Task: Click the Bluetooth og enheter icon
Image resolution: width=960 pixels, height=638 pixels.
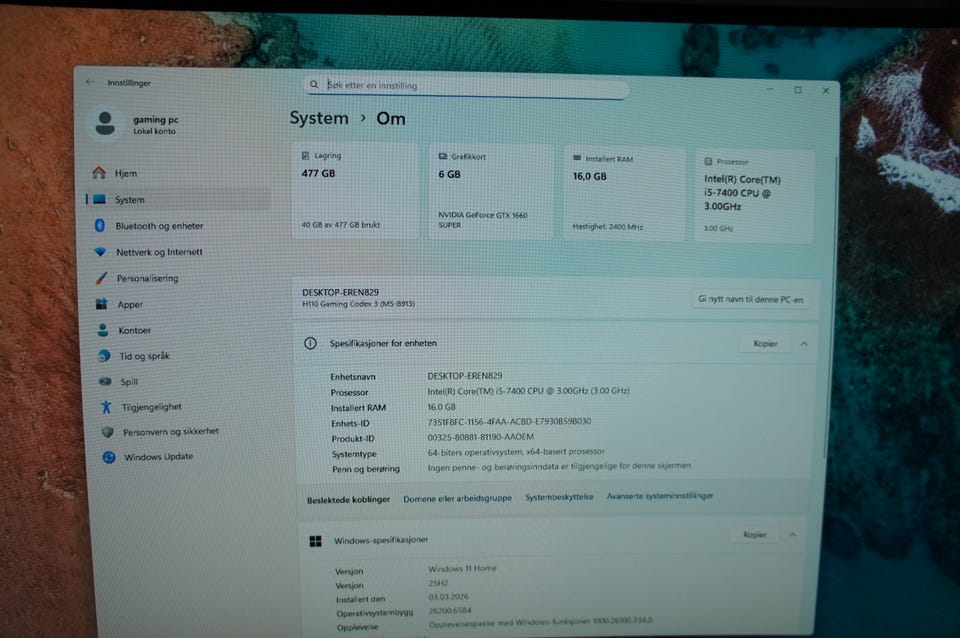Action: (x=100, y=225)
